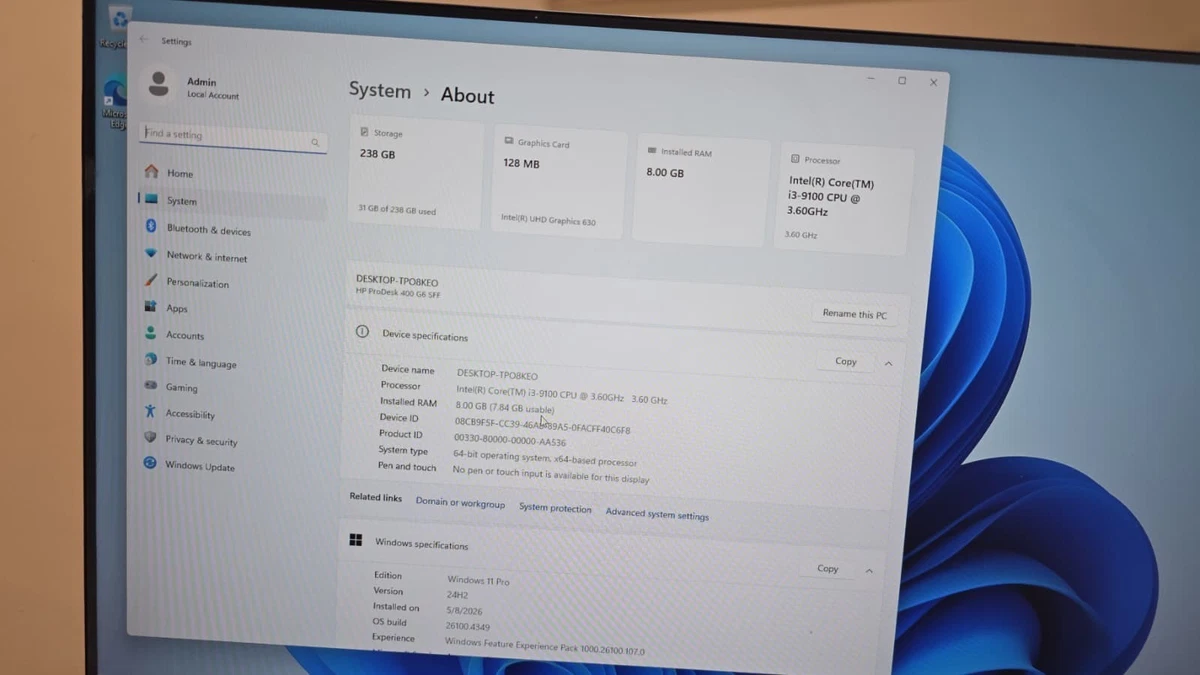Click the Graphics Card icon

point(509,142)
